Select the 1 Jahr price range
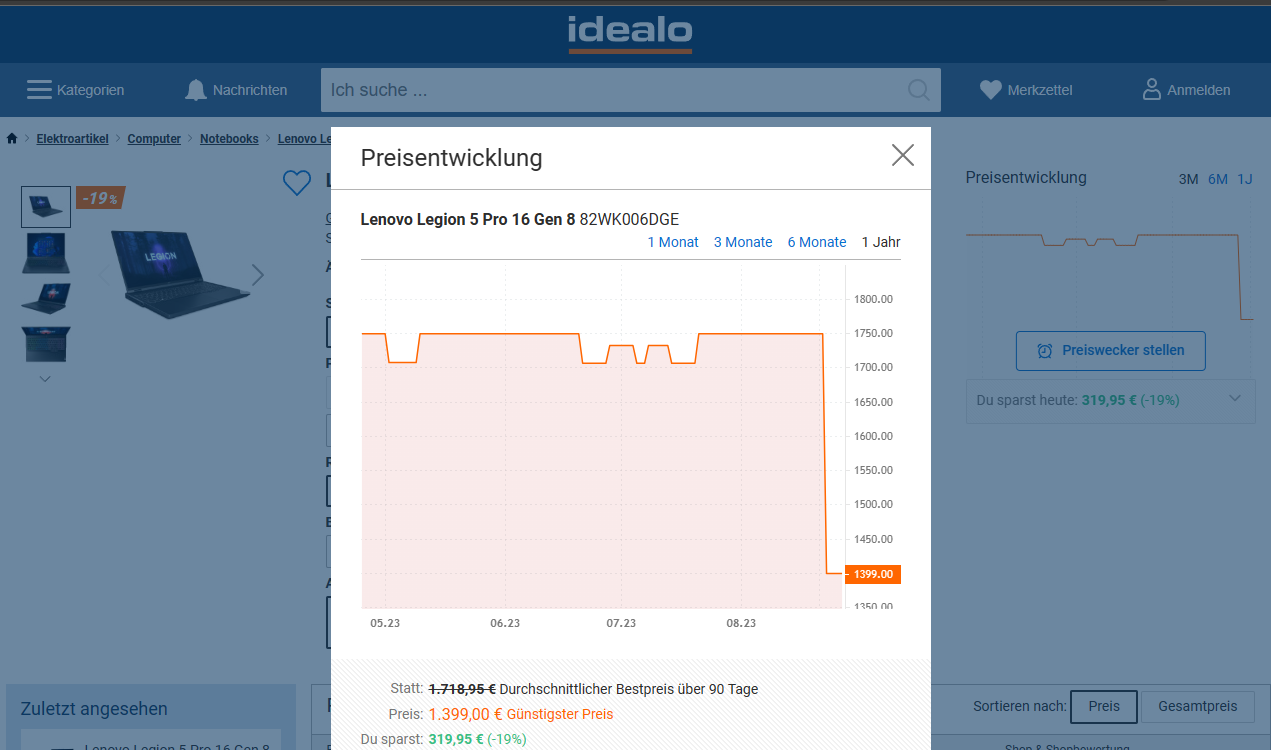This screenshot has height=750, width=1271. tap(881, 242)
